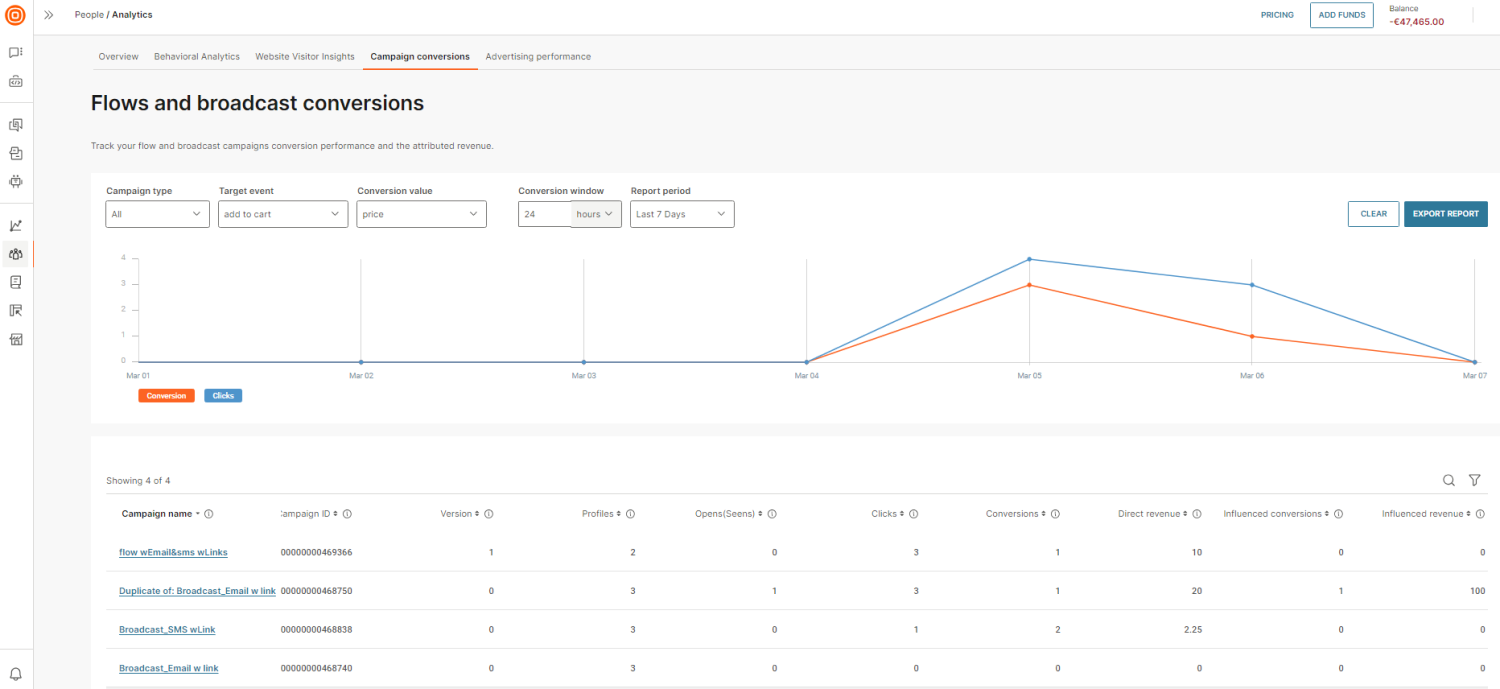
Task: Switch to Website Visitor Insights tab
Action: tap(305, 57)
